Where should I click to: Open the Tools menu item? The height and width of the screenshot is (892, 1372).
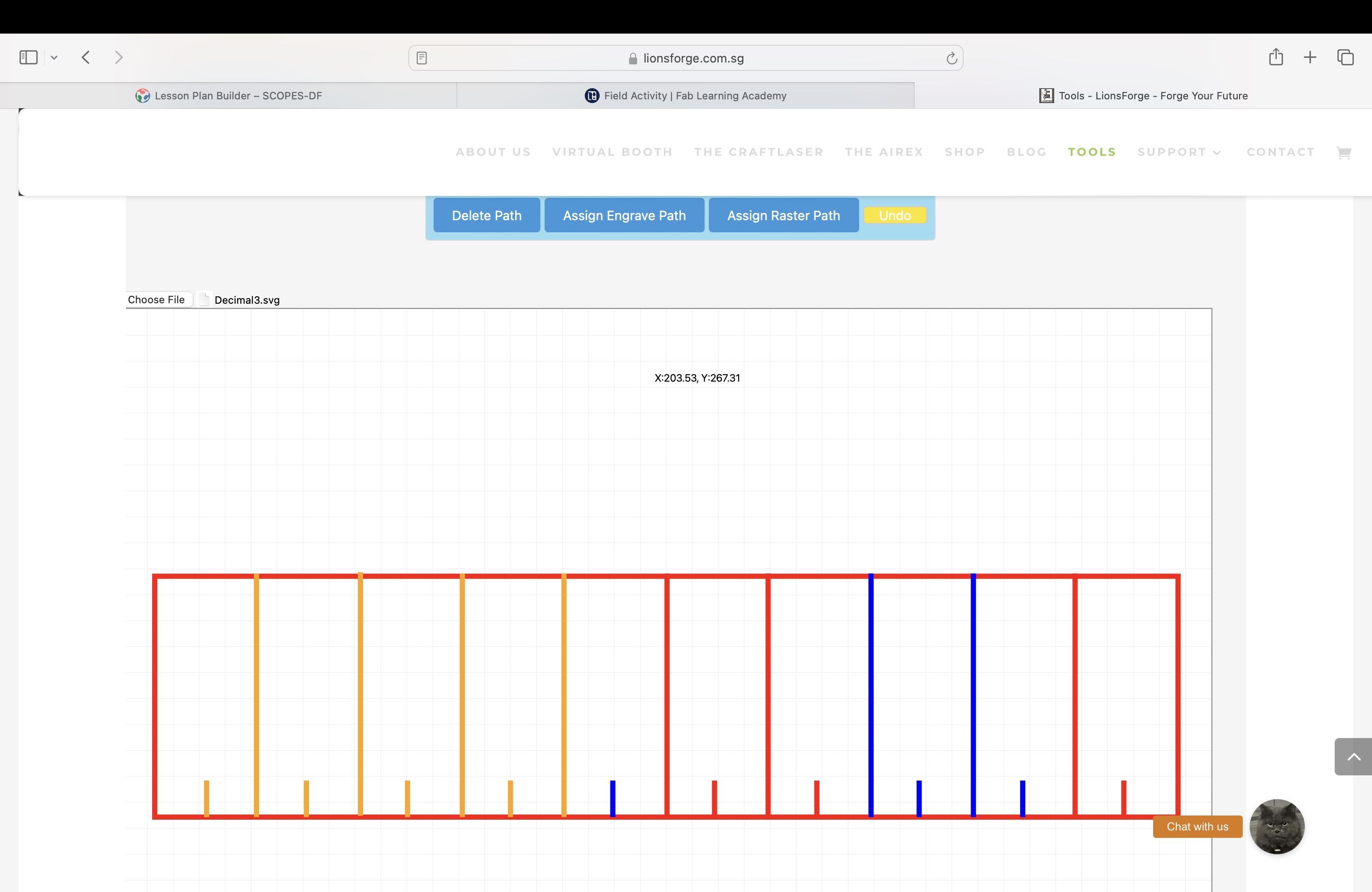pyautogui.click(x=1091, y=152)
